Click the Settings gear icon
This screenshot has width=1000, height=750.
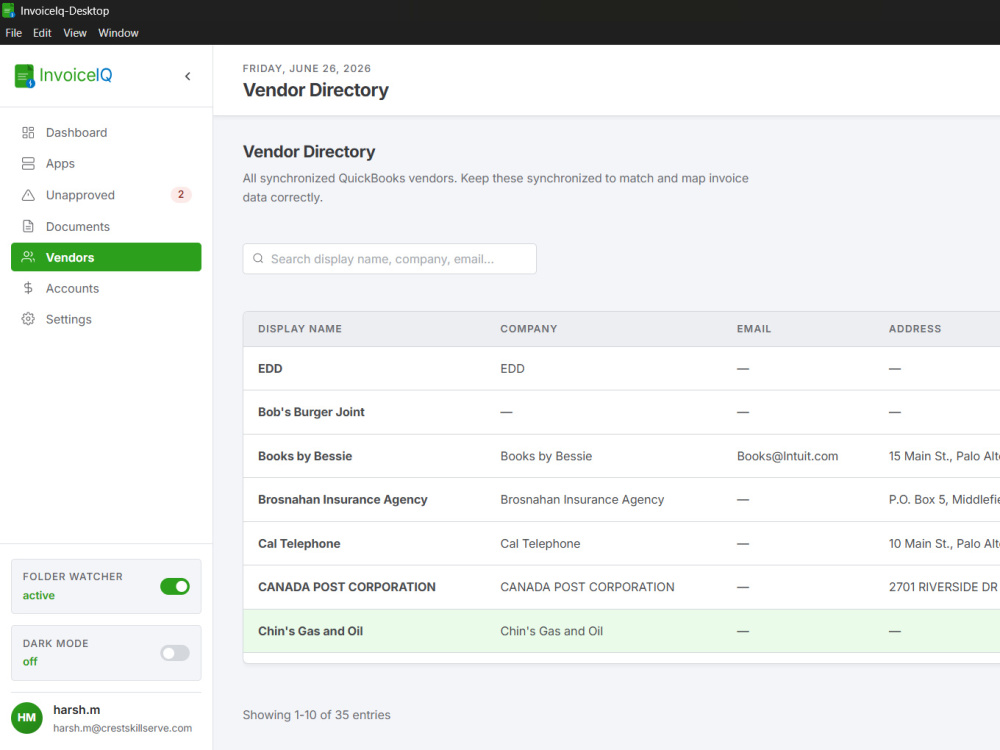(x=28, y=319)
